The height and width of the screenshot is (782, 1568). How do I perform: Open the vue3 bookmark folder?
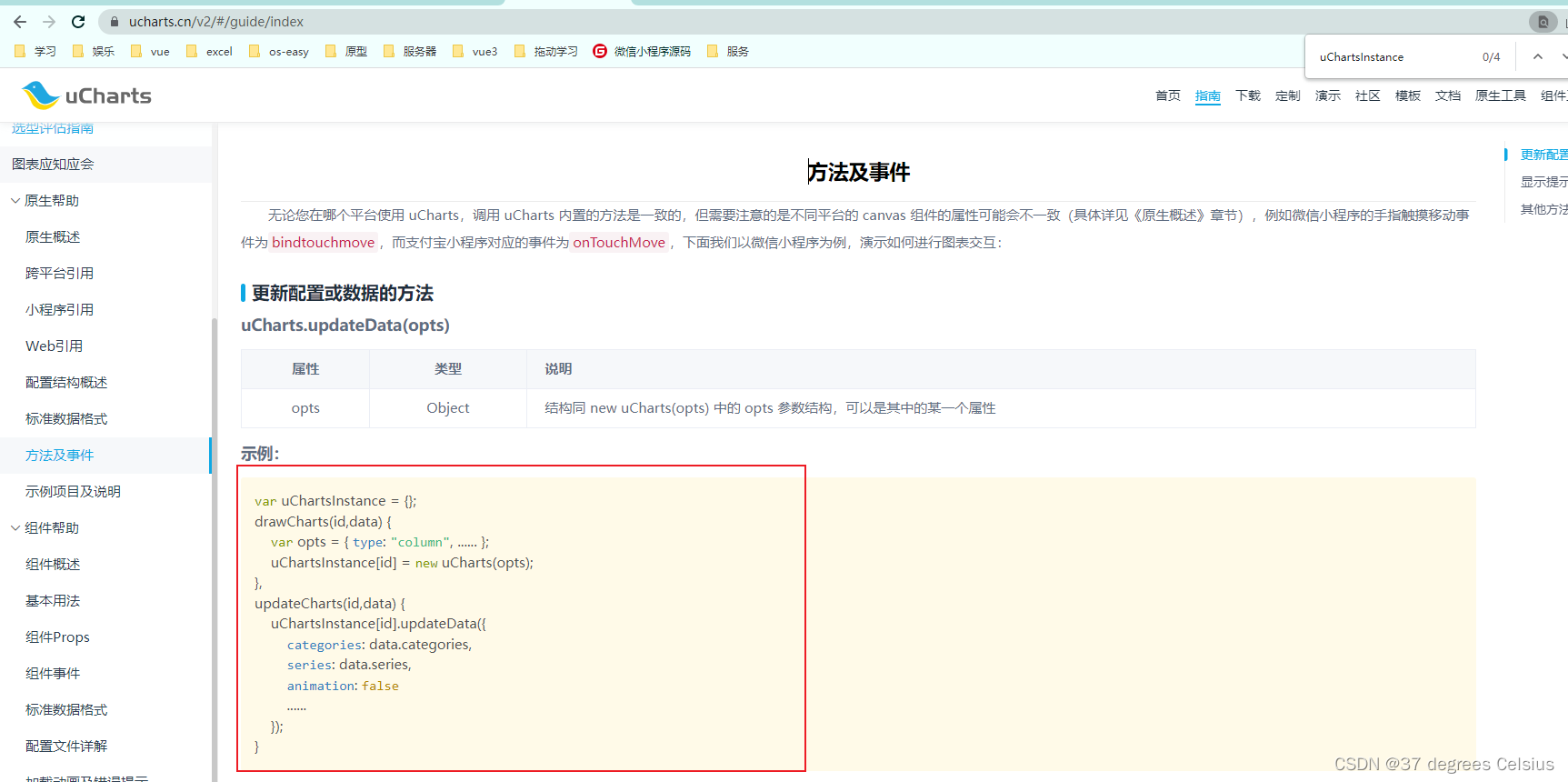pyautogui.click(x=474, y=51)
